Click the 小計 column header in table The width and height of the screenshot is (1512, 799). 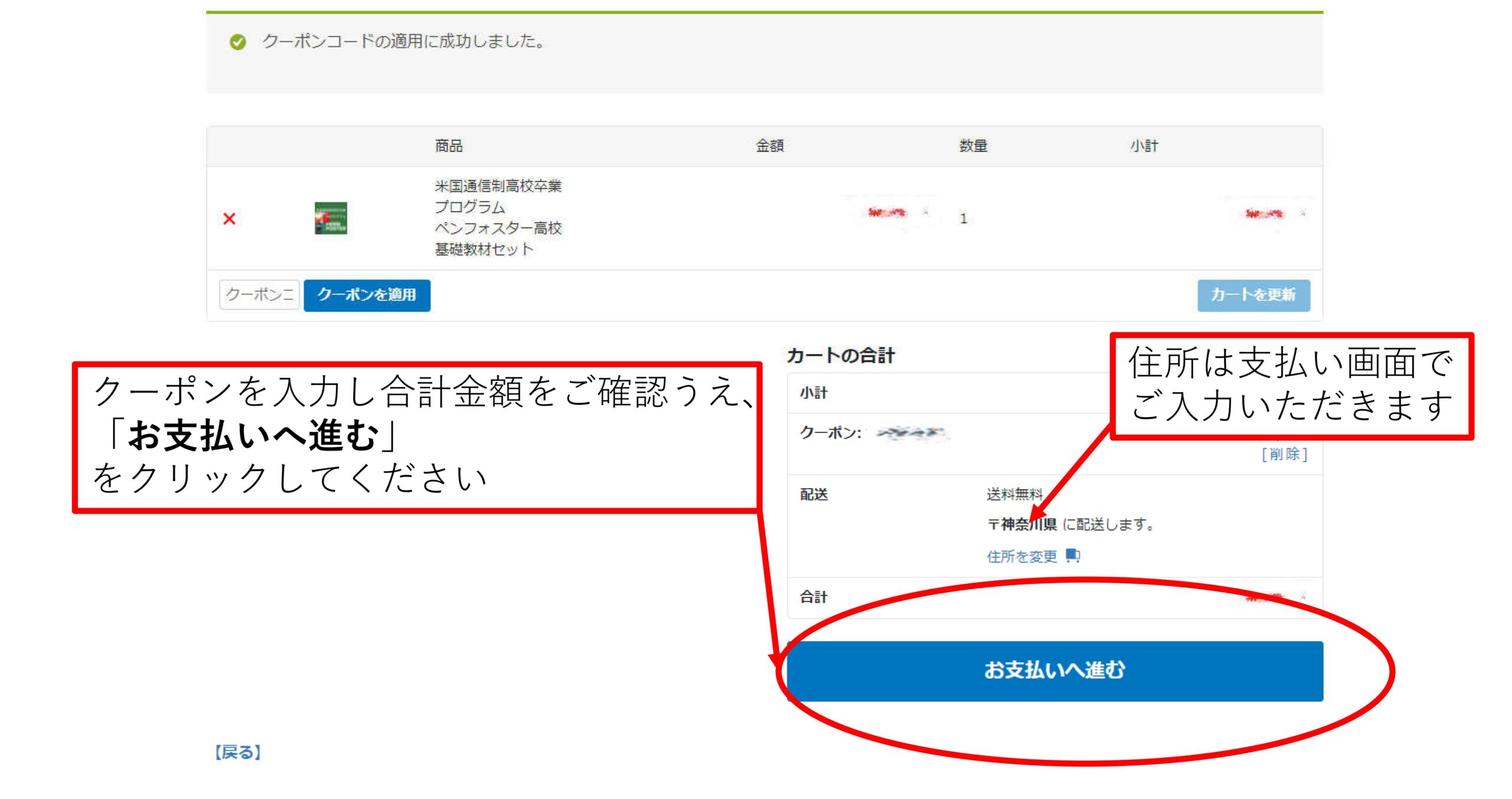(x=1144, y=145)
